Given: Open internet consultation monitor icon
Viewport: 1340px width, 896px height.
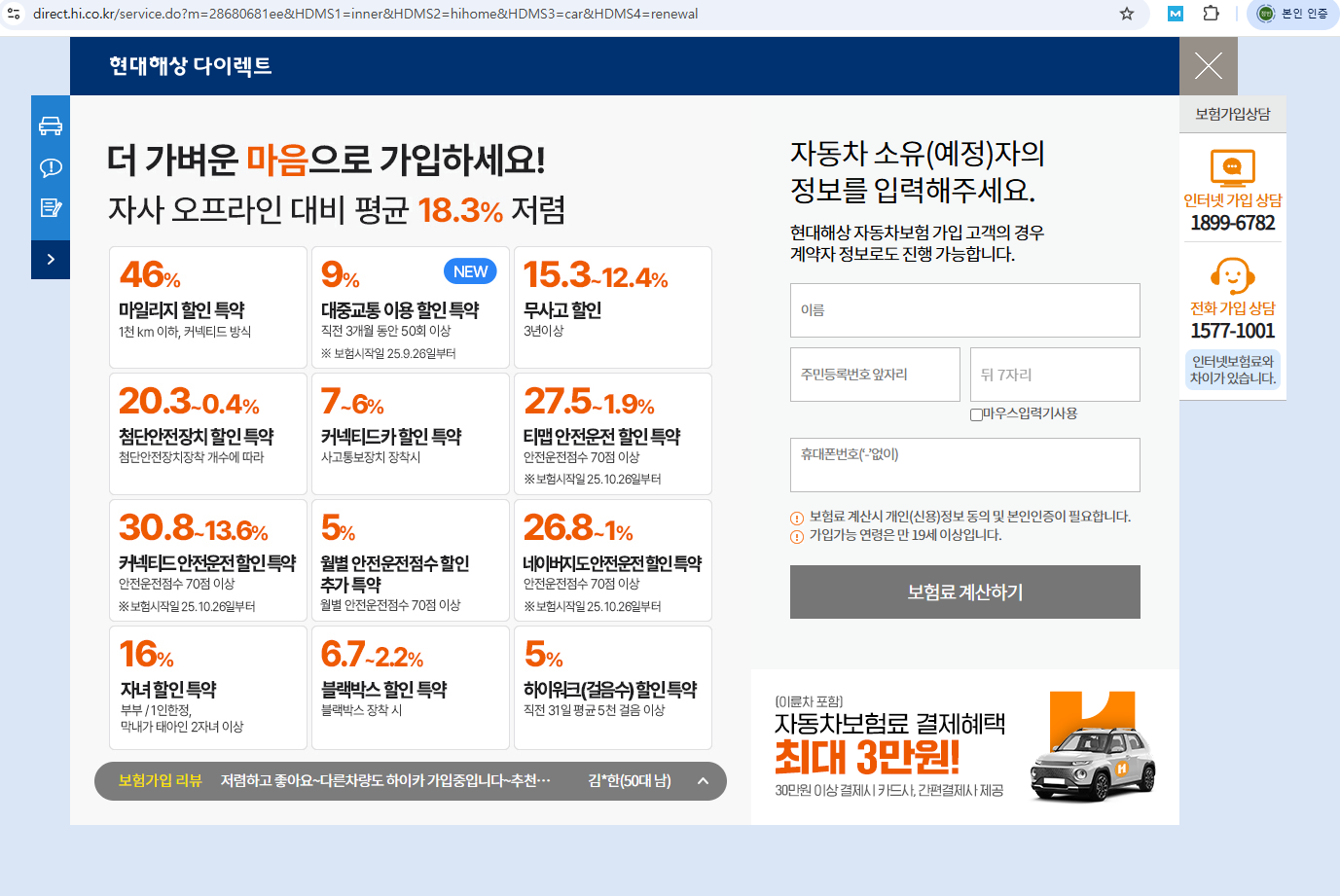Looking at the screenshot, I should click(x=1232, y=167).
